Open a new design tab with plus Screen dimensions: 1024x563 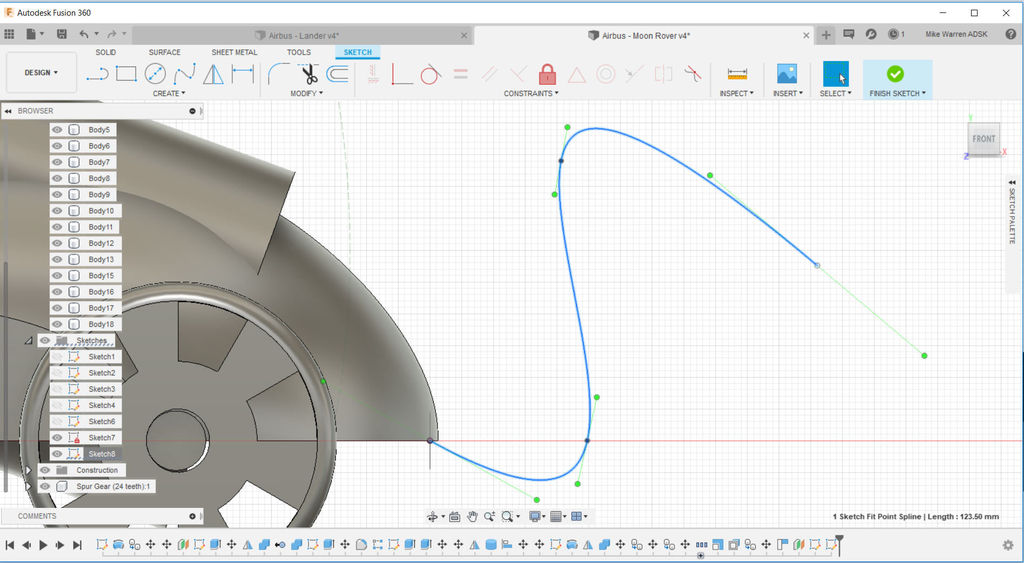[826, 35]
